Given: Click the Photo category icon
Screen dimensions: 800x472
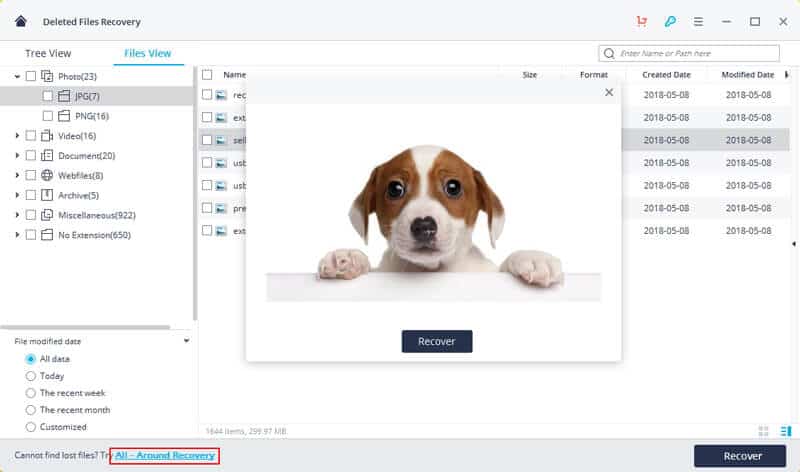Looking at the screenshot, I should click(47, 77).
